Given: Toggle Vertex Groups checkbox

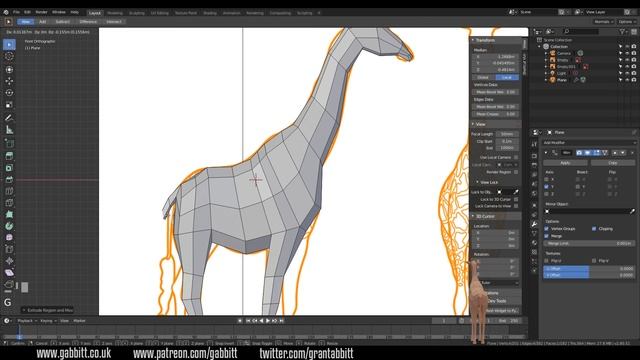Looking at the screenshot, I should pyautogui.click(x=547, y=229).
